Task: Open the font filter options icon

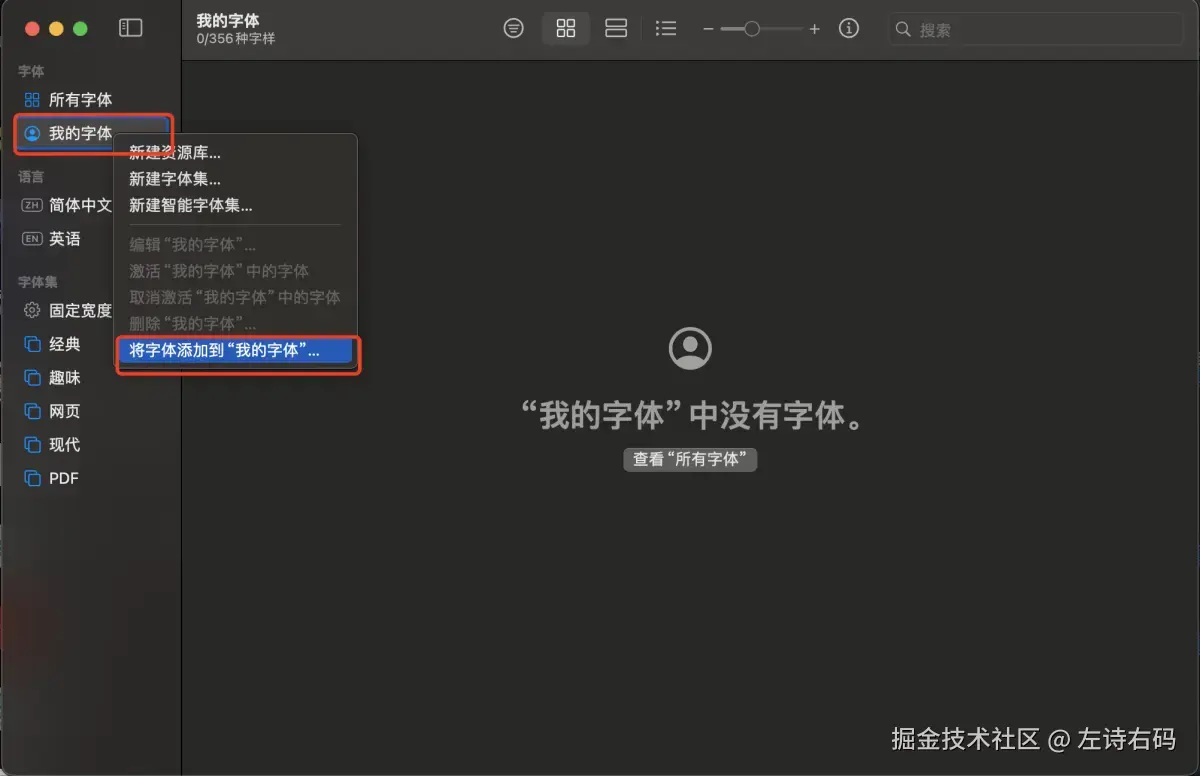Action: click(x=513, y=29)
